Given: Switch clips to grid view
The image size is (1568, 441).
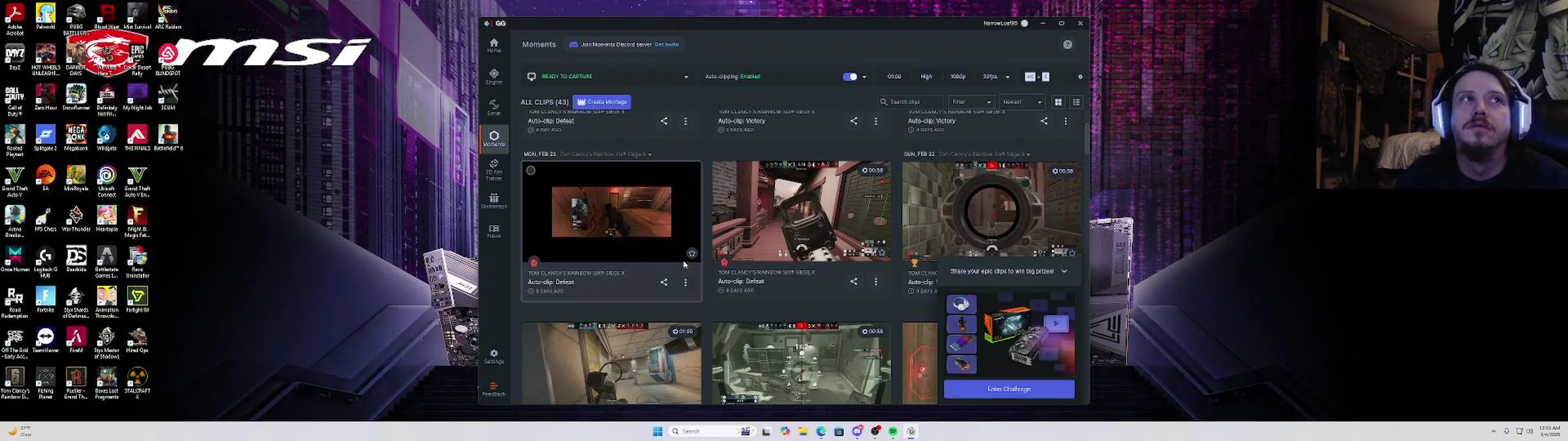Looking at the screenshot, I should coord(1058,102).
